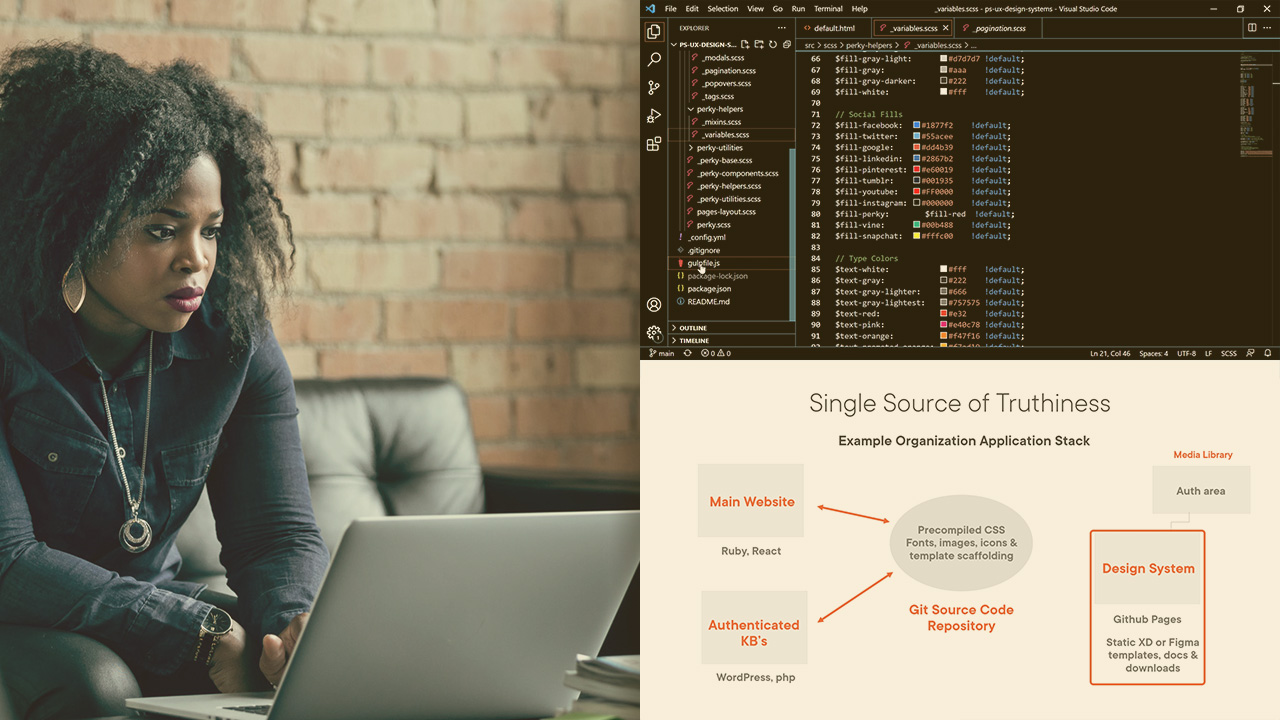
Task: Click the notifications bell in status bar
Action: 1268,353
